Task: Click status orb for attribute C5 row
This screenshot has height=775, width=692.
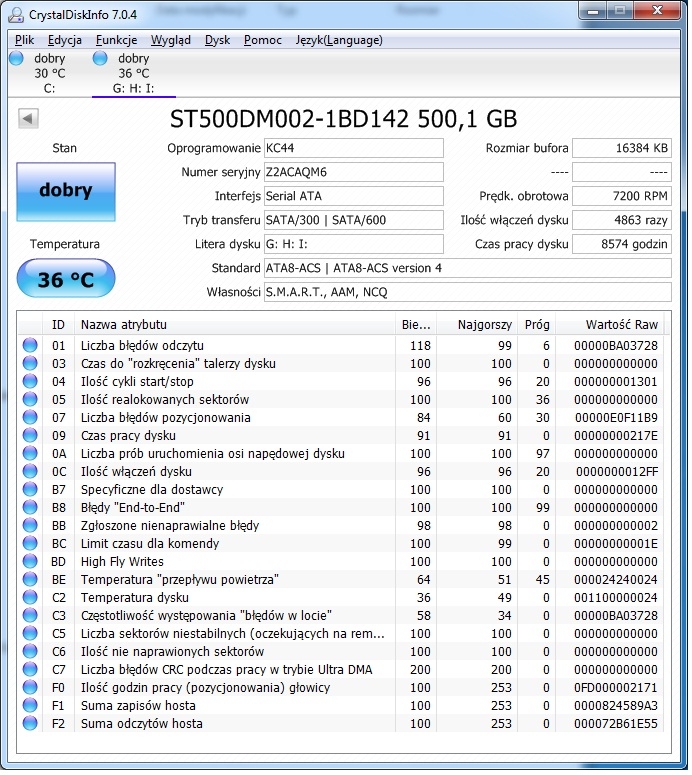Action: [30, 633]
